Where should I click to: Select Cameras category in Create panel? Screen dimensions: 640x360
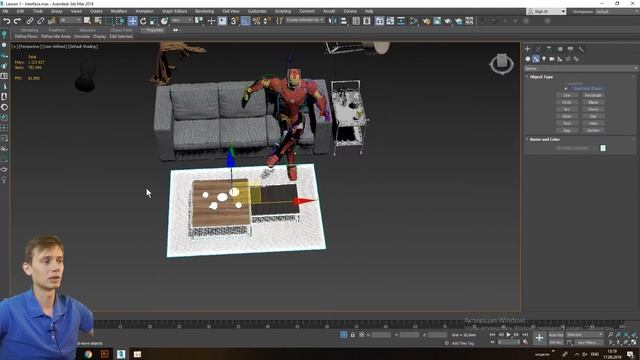click(x=552, y=59)
